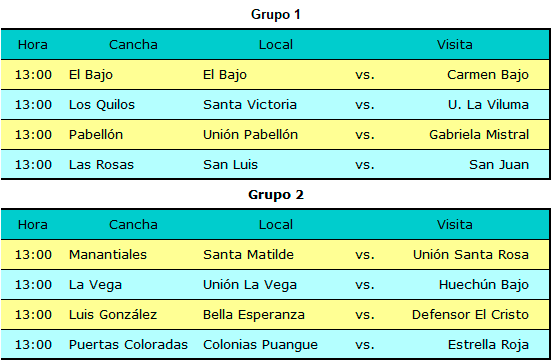Select the Los Quilos field cell

coord(102,105)
